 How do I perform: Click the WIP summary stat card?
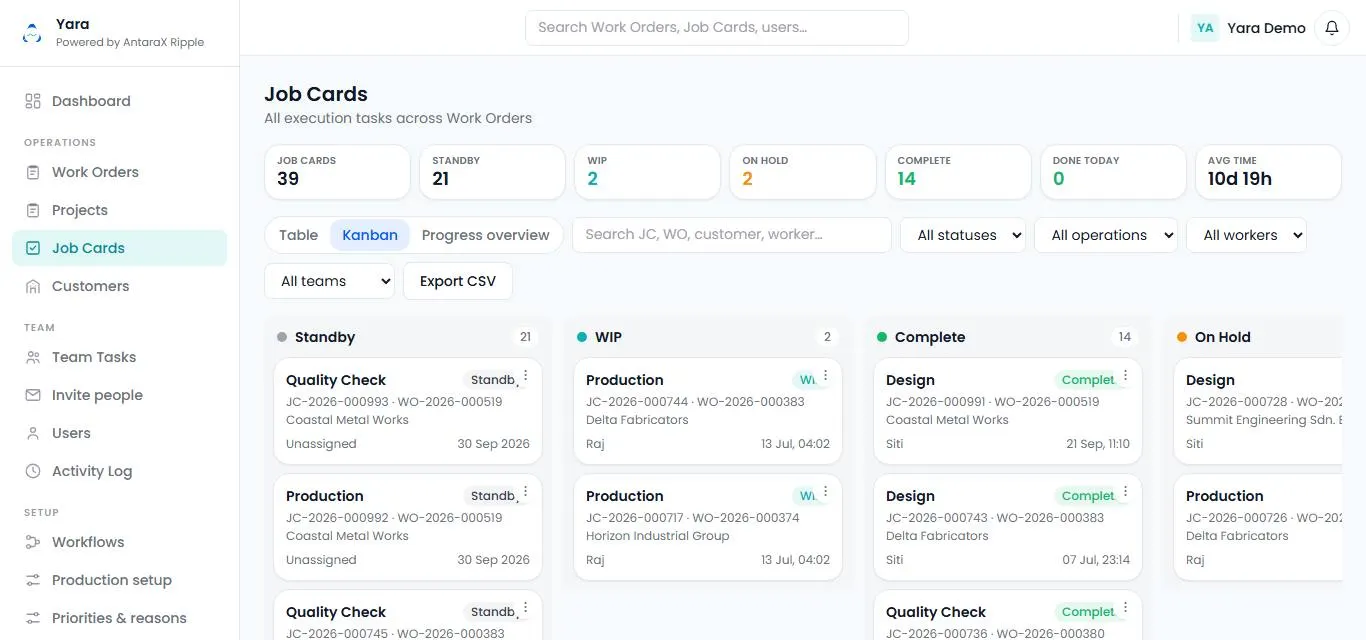click(647, 172)
